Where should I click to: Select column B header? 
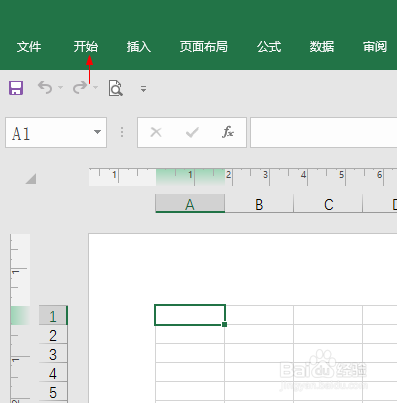[x=259, y=204]
